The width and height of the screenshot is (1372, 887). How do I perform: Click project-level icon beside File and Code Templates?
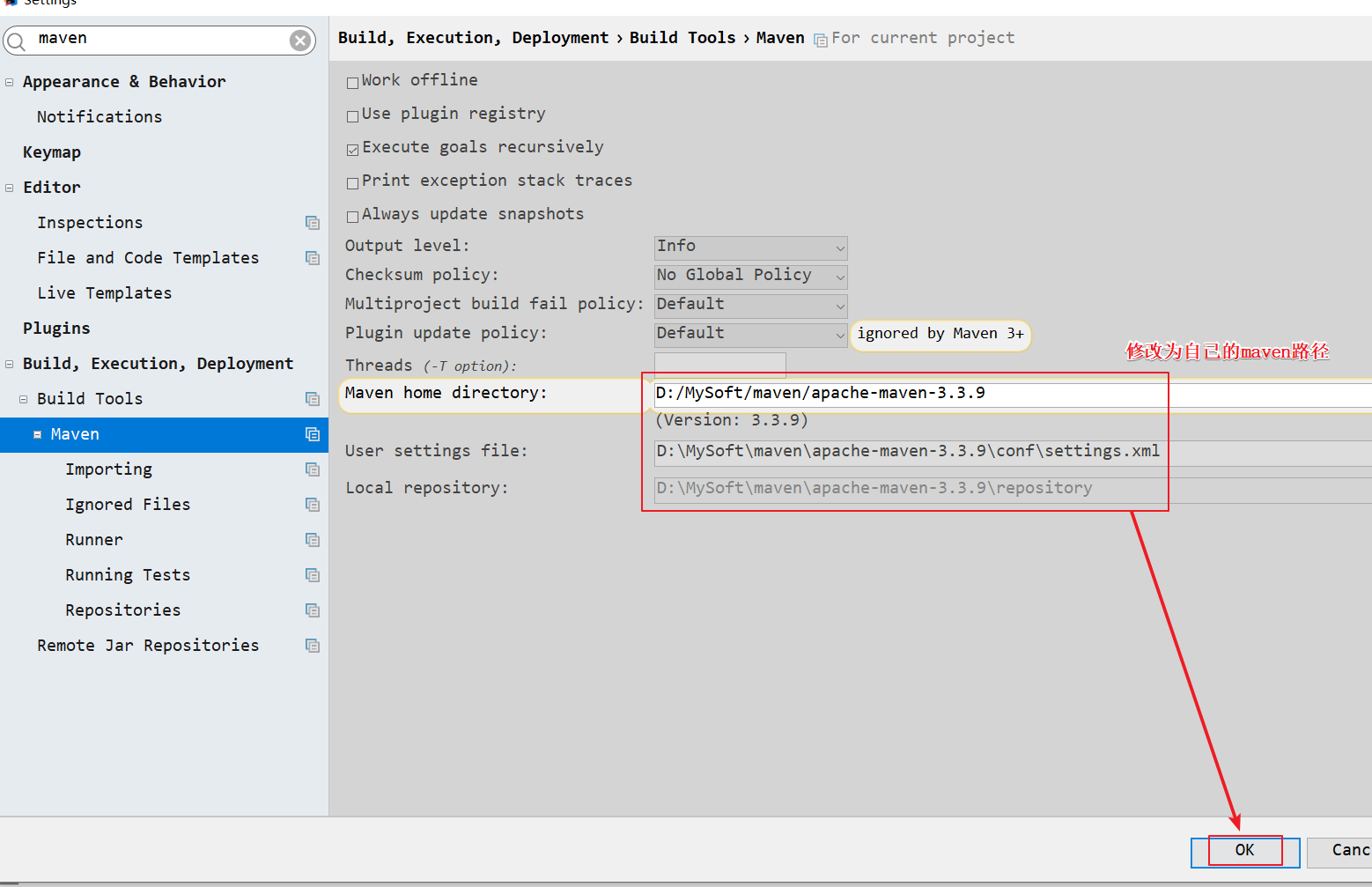[x=312, y=258]
